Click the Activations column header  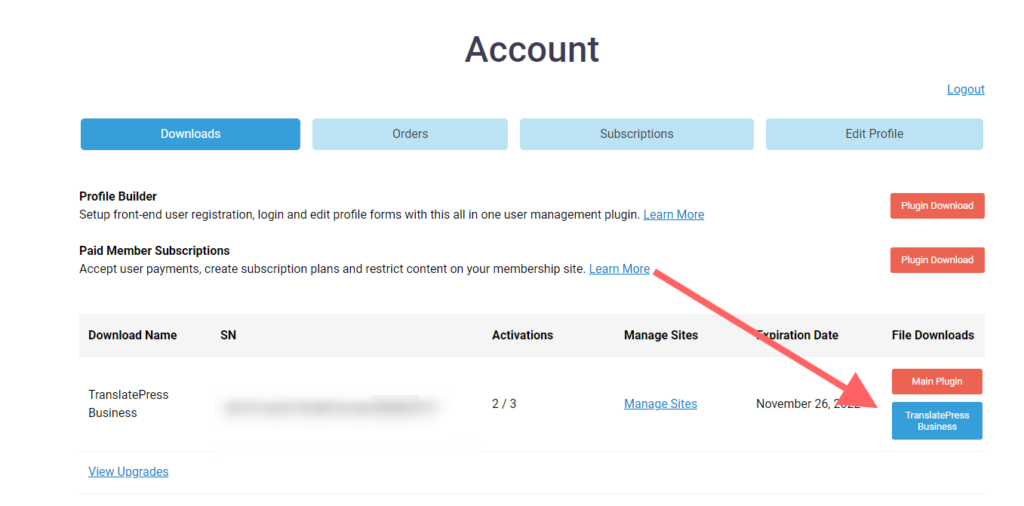tap(522, 335)
